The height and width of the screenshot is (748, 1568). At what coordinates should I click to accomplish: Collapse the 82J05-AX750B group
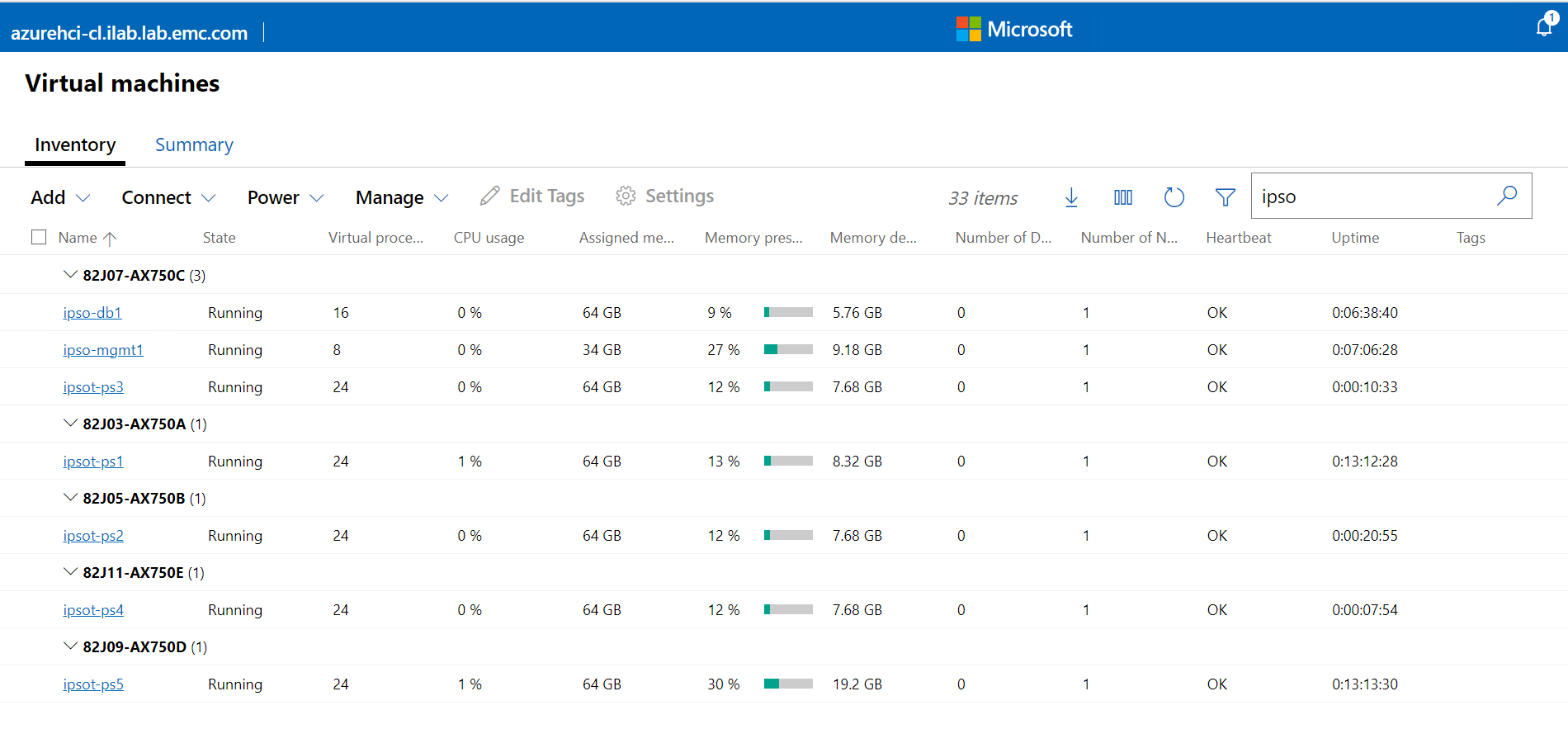click(x=70, y=497)
